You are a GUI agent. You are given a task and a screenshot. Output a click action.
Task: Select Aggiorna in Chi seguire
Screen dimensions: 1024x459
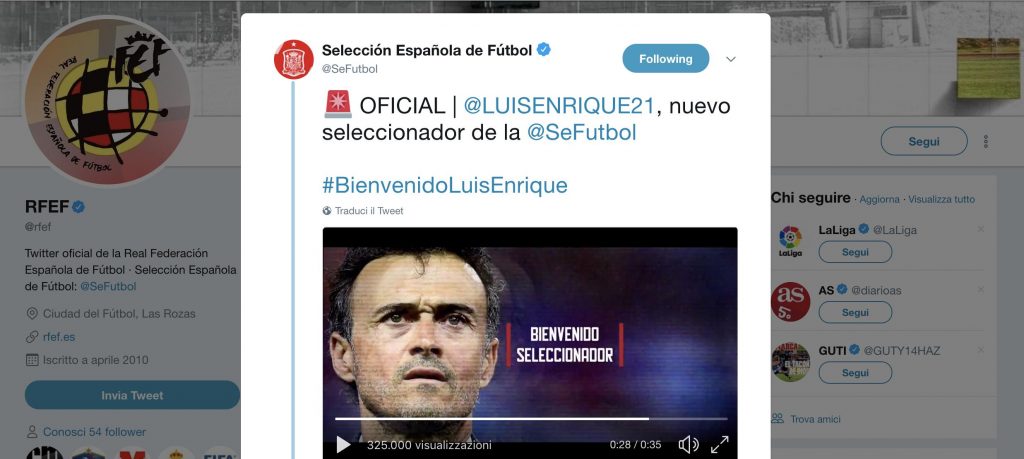click(879, 199)
